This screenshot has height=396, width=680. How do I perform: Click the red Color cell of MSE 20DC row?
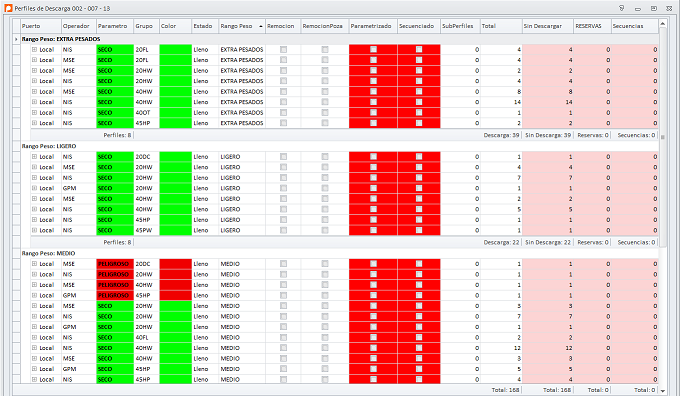[x=175, y=264]
